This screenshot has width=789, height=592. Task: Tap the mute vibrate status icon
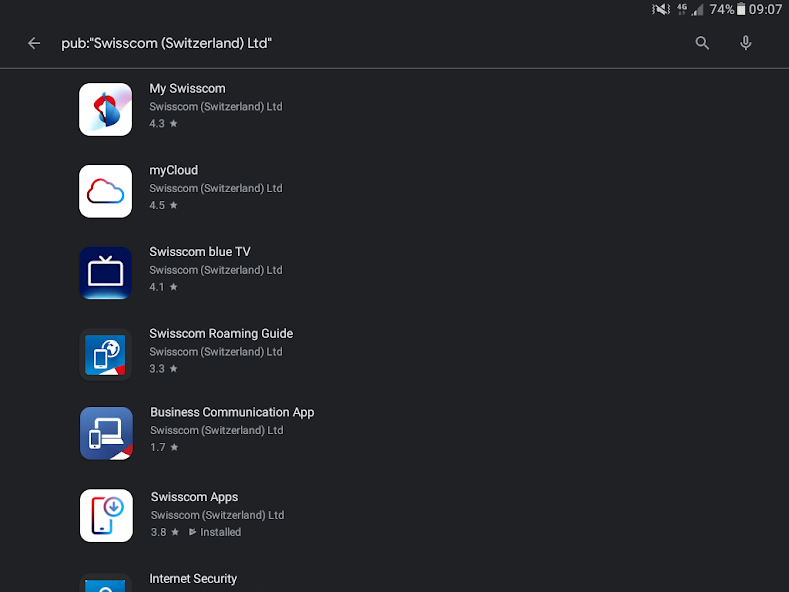point(661,9)
